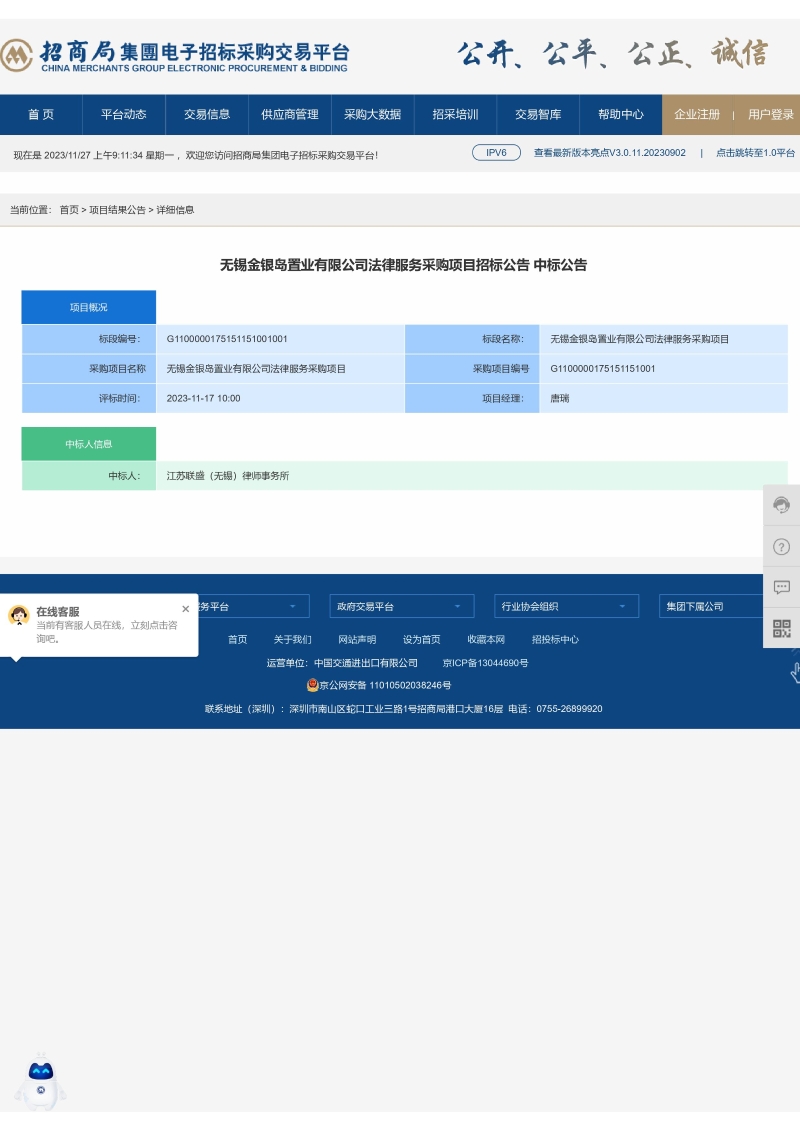The height and width of the screenshot is (1131, 800).
Task: Click the 京公网安备 police badge icon
Action: click(x=312, y=685)
